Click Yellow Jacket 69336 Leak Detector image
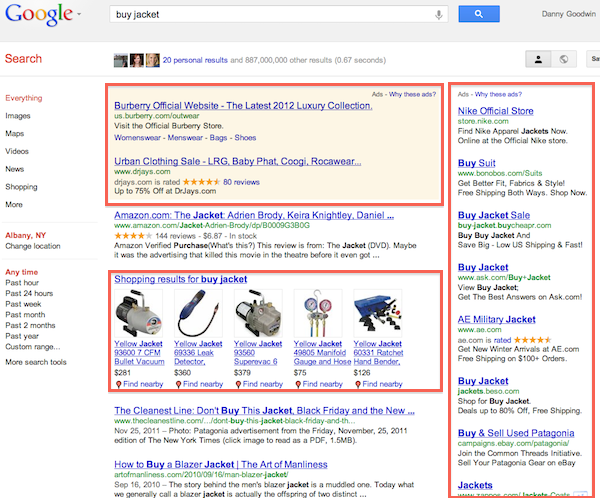Image resolution: width=600 pixels, height=498 pixels. 198,313
